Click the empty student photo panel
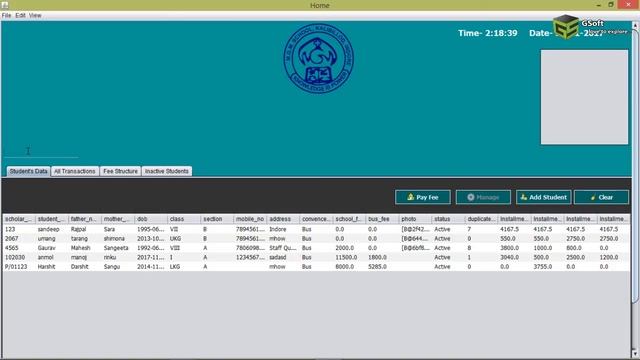 tap(584, 97)
